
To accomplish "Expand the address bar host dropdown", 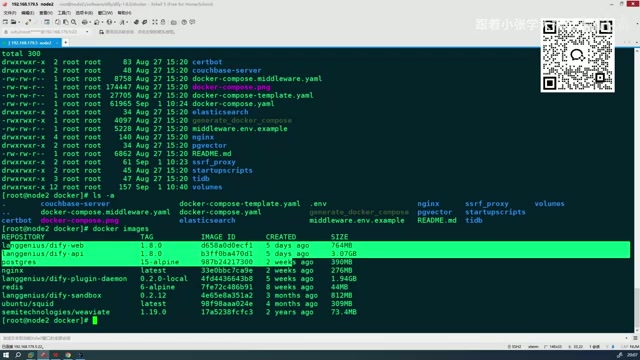I will coord(87,32).
